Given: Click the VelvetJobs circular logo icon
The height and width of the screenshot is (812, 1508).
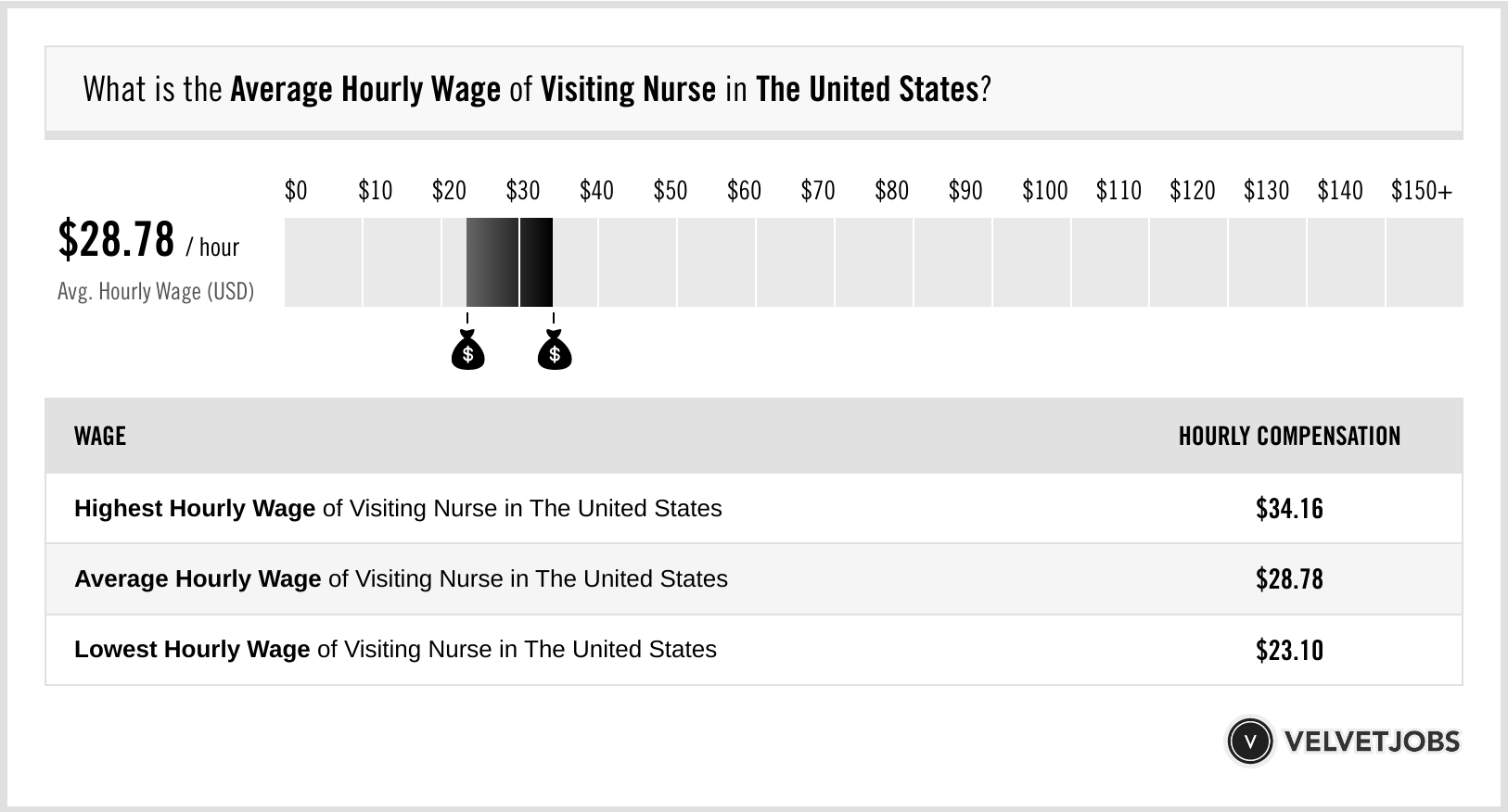Looking at the screenshot, I should [1250, 742].
